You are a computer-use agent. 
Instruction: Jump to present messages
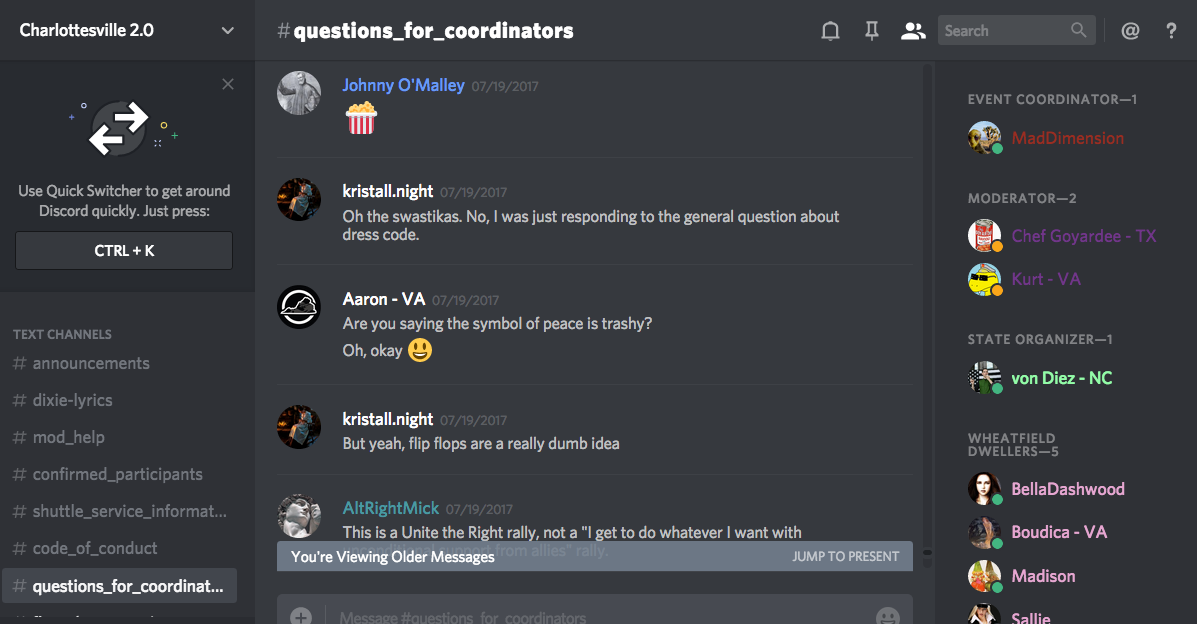(x=845, y=556)
